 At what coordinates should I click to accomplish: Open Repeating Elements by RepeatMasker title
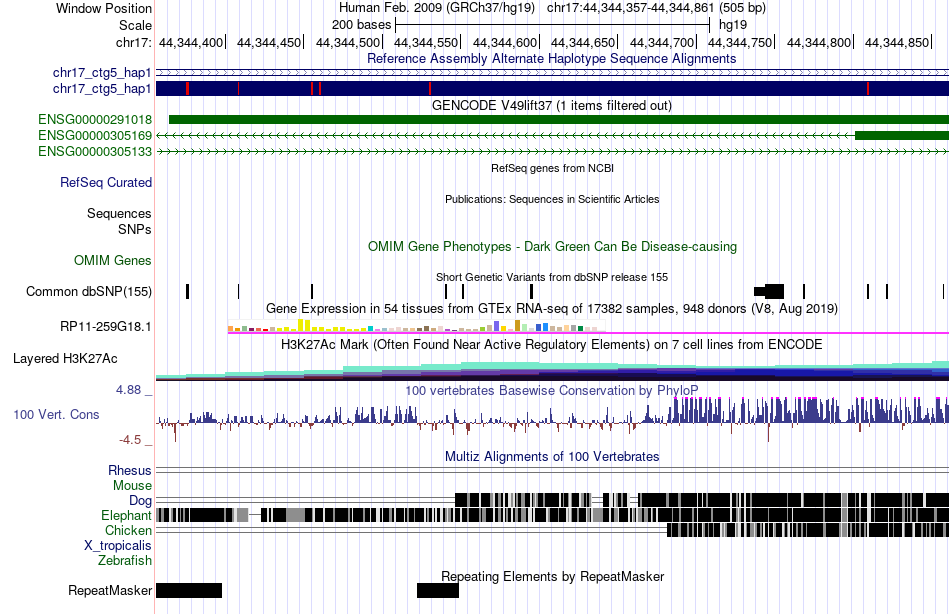coord(552,576)
